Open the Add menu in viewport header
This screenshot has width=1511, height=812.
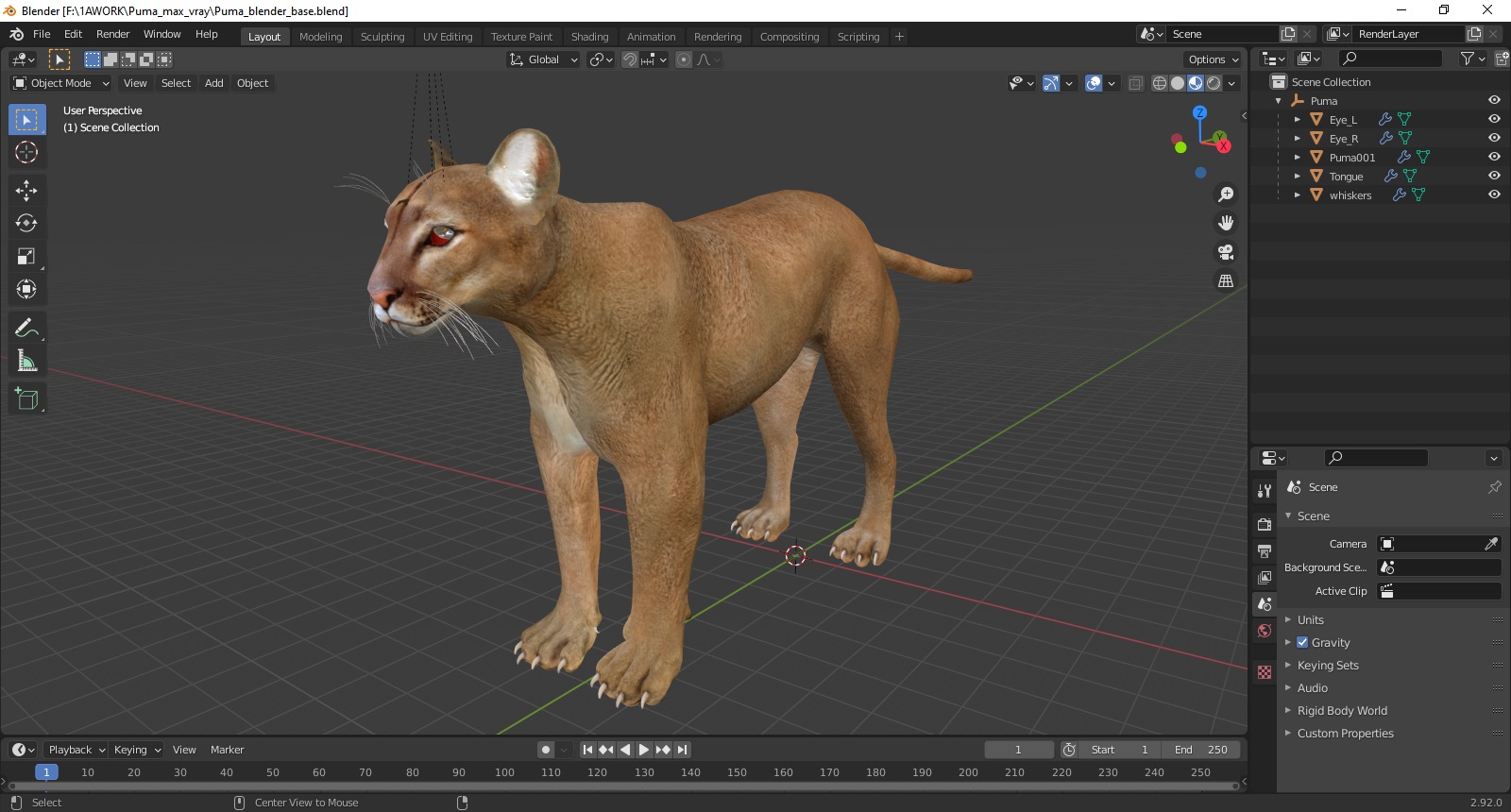(214, 83)
